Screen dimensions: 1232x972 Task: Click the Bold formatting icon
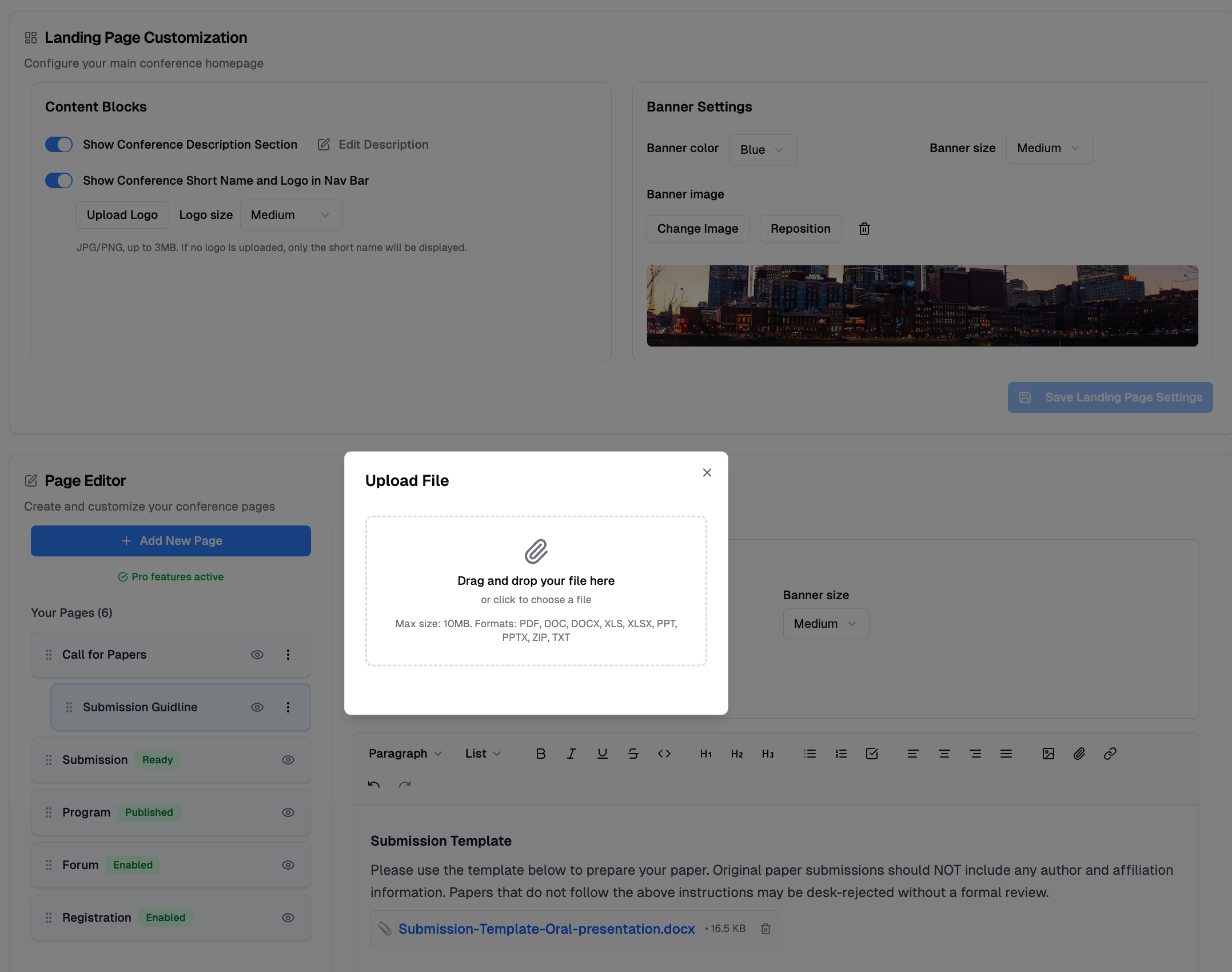pos(540,754)
